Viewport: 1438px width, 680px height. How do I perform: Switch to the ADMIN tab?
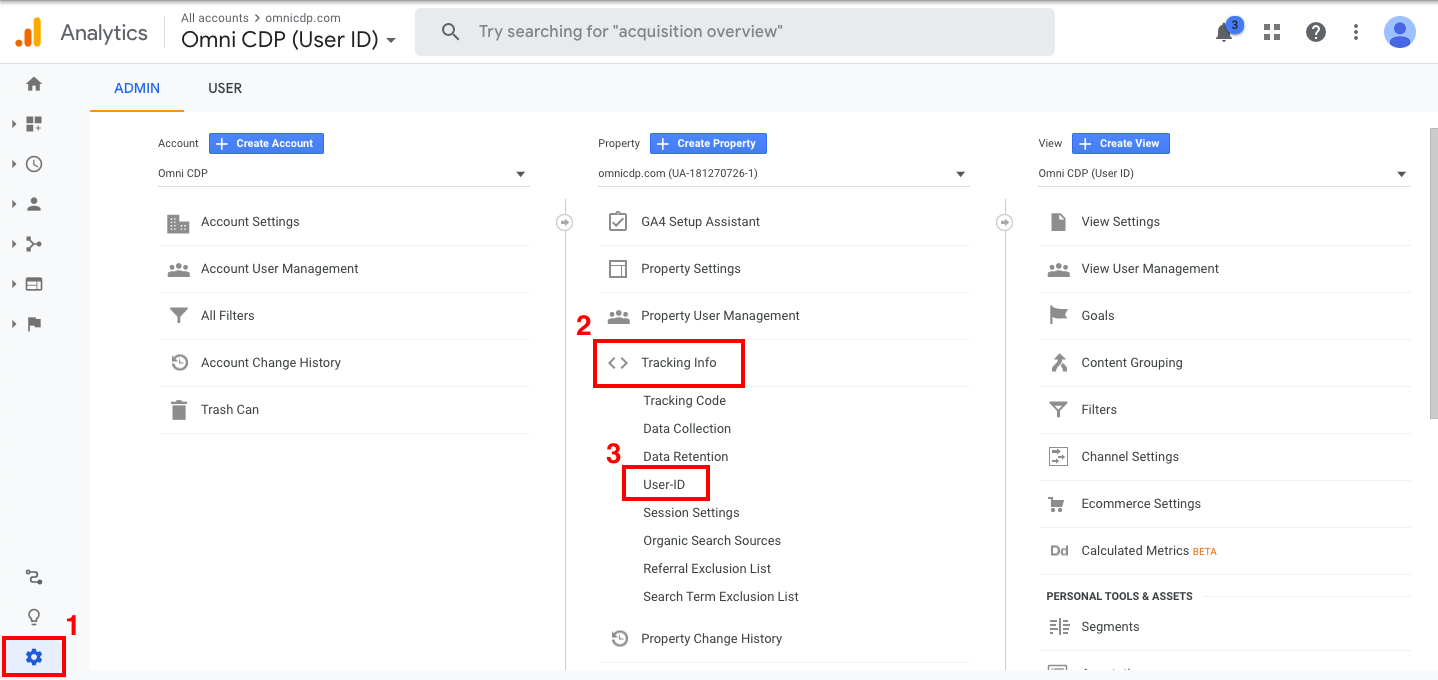tap(137, 88)
